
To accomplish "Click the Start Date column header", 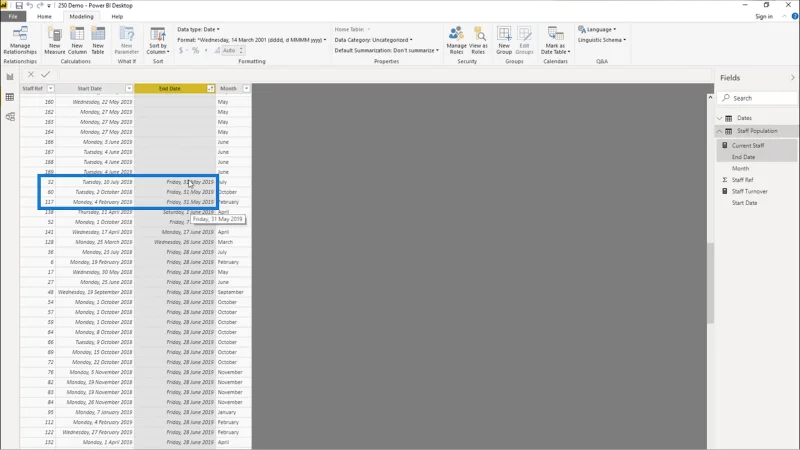I will [x=90, y=88].
